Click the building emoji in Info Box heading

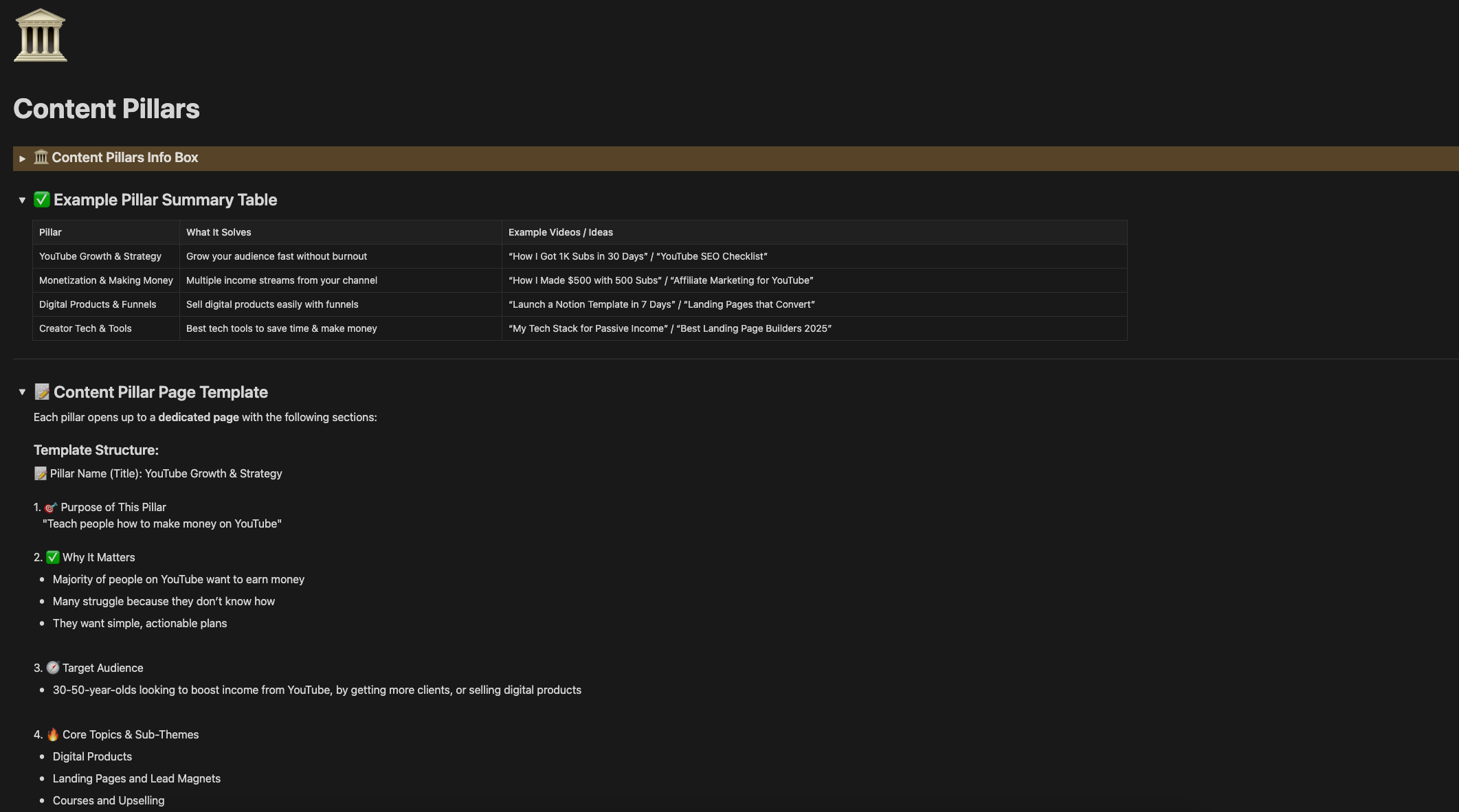tap(41, 158)
